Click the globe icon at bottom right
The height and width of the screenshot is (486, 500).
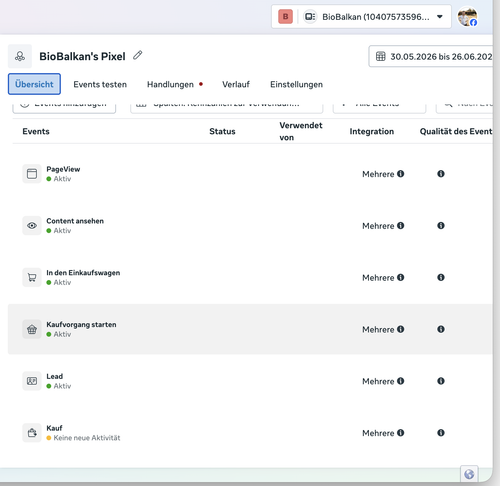click(x=469, y=474)
